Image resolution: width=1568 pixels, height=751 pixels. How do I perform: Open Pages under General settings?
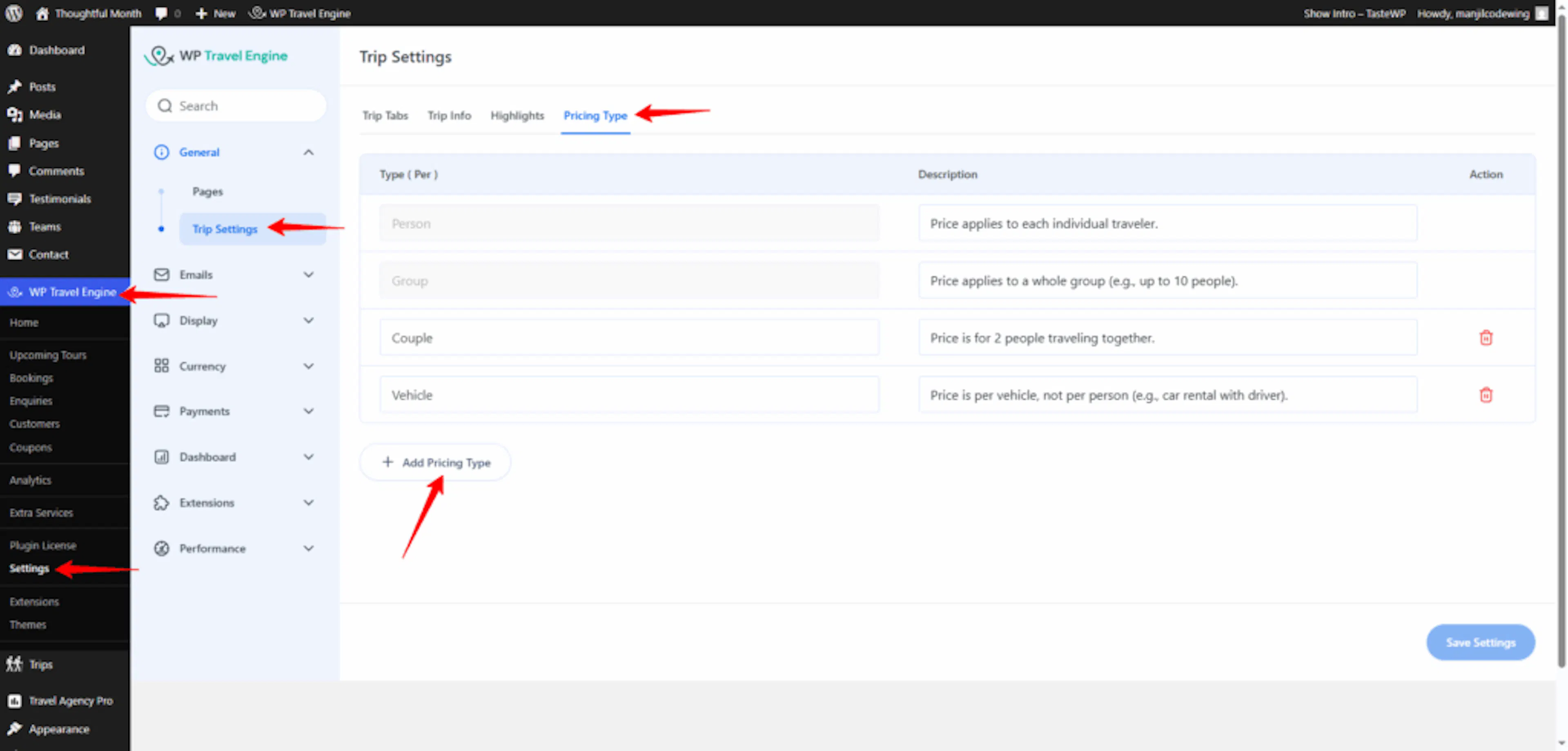[207, 191]
